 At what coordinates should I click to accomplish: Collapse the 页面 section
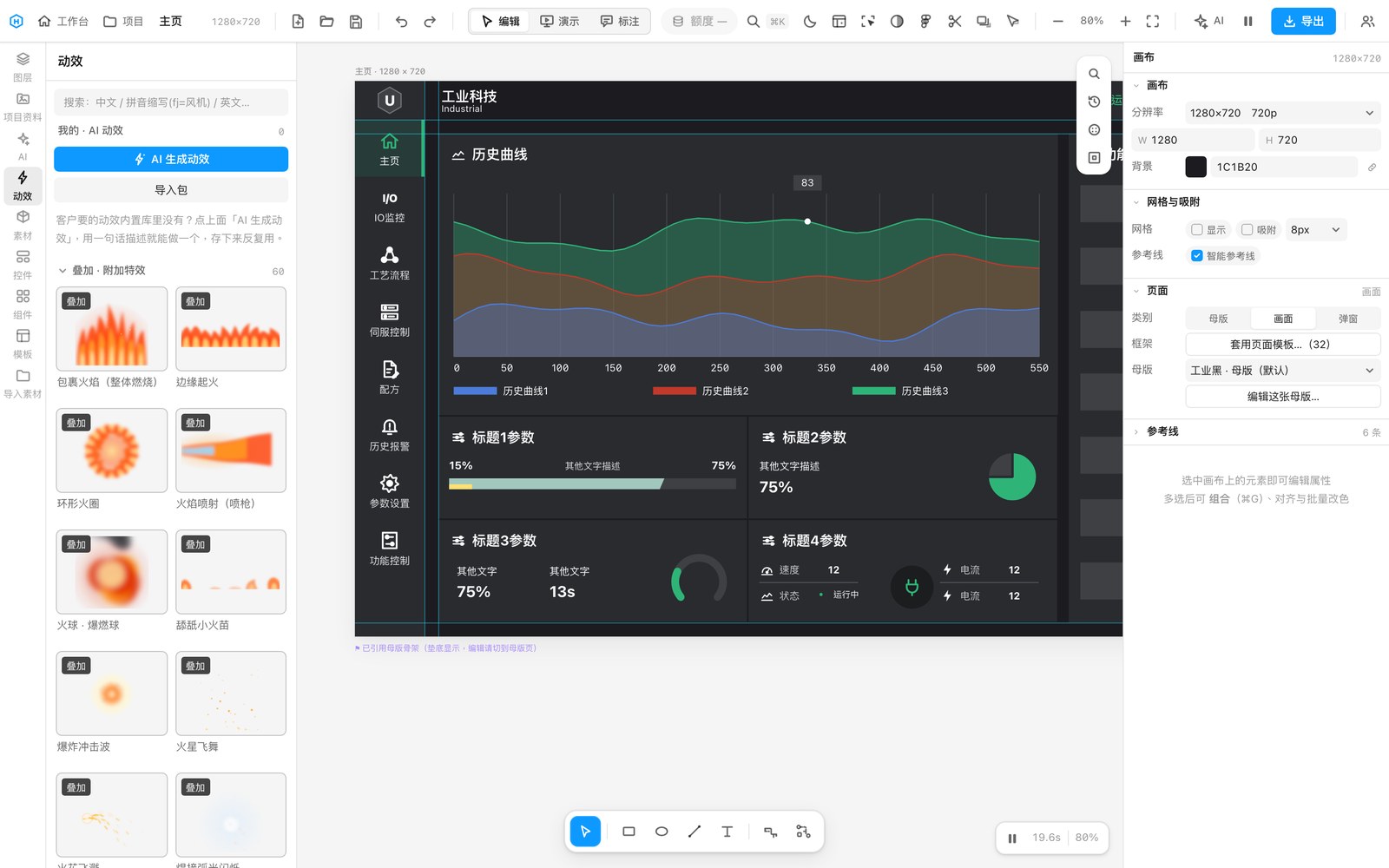1136,291
